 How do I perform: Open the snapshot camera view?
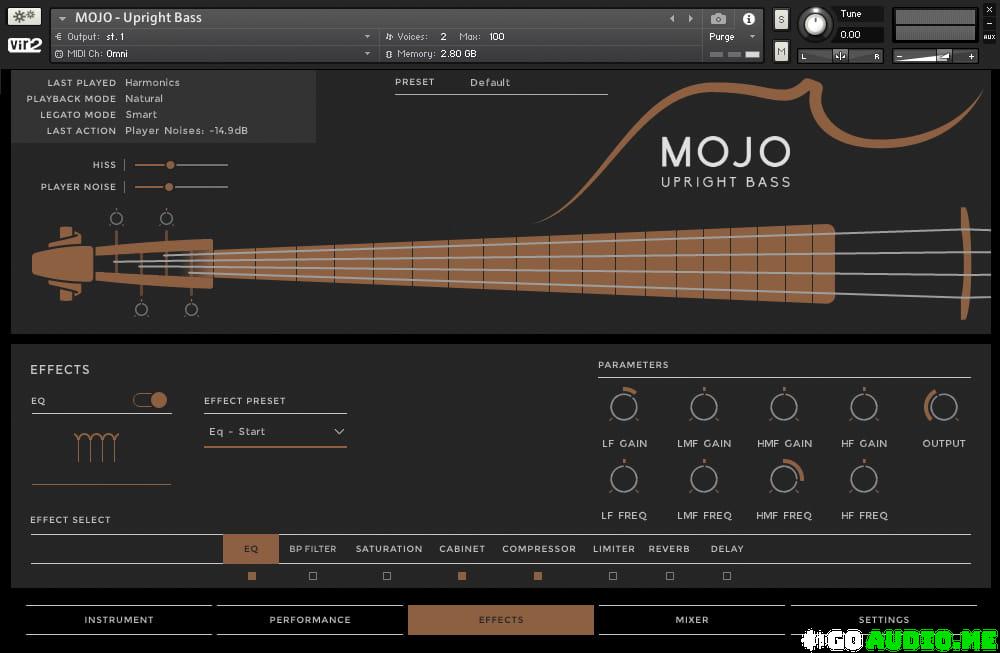(x=718, y=18)
